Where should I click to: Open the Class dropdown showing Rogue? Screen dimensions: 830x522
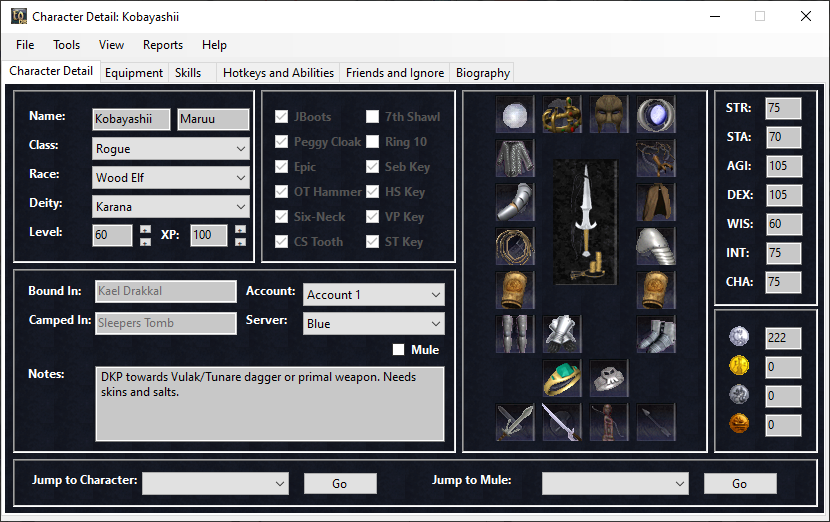(x=170, y=149)
